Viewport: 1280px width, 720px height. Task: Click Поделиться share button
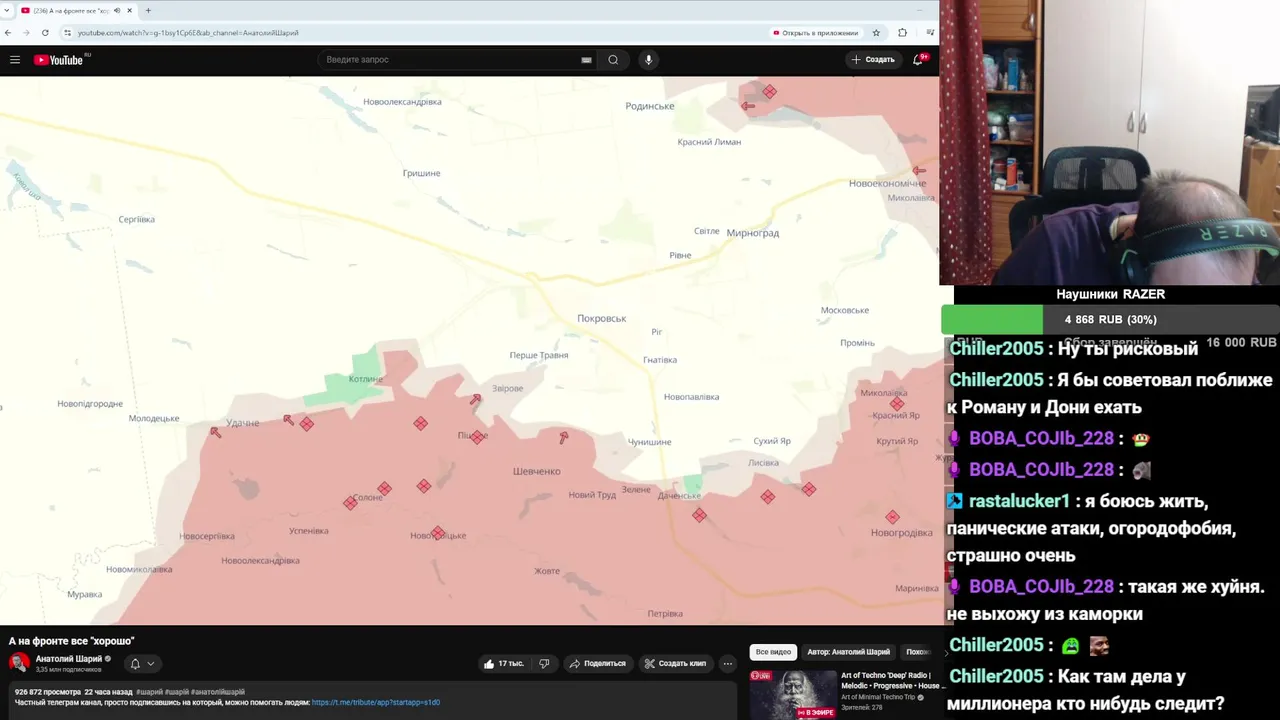(597, 663)
